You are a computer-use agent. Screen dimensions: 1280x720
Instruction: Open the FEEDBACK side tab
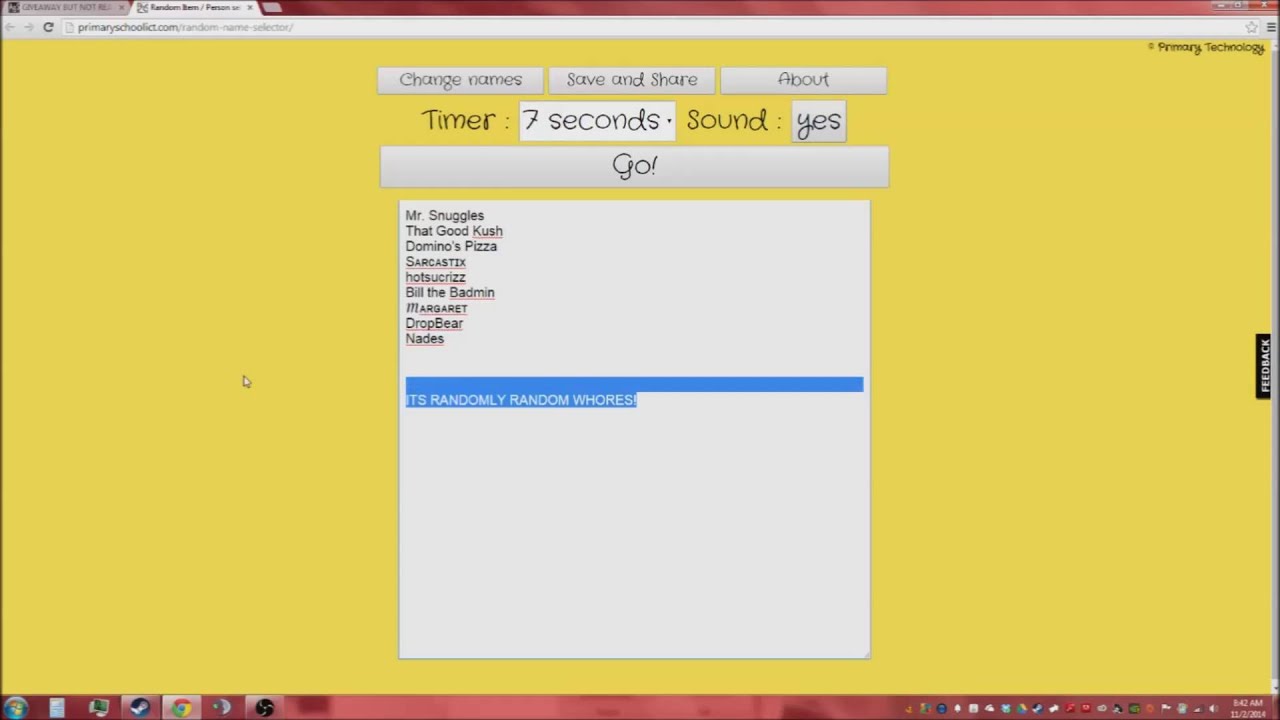click(1266, 366)
